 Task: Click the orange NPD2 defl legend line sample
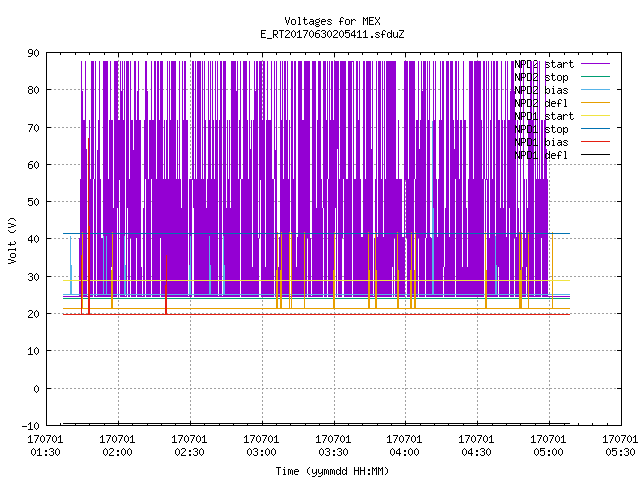pos(596,102)
